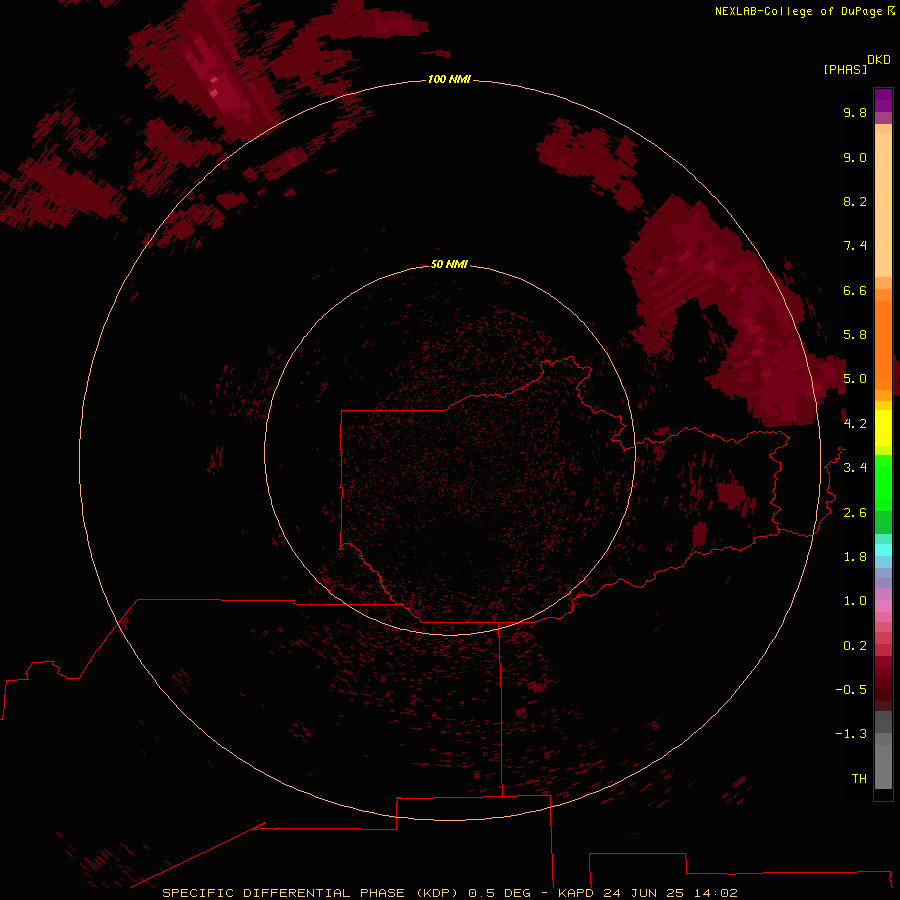Click the DKD product label
This screenshot has width=900, height=900.
tap(878, 60)
